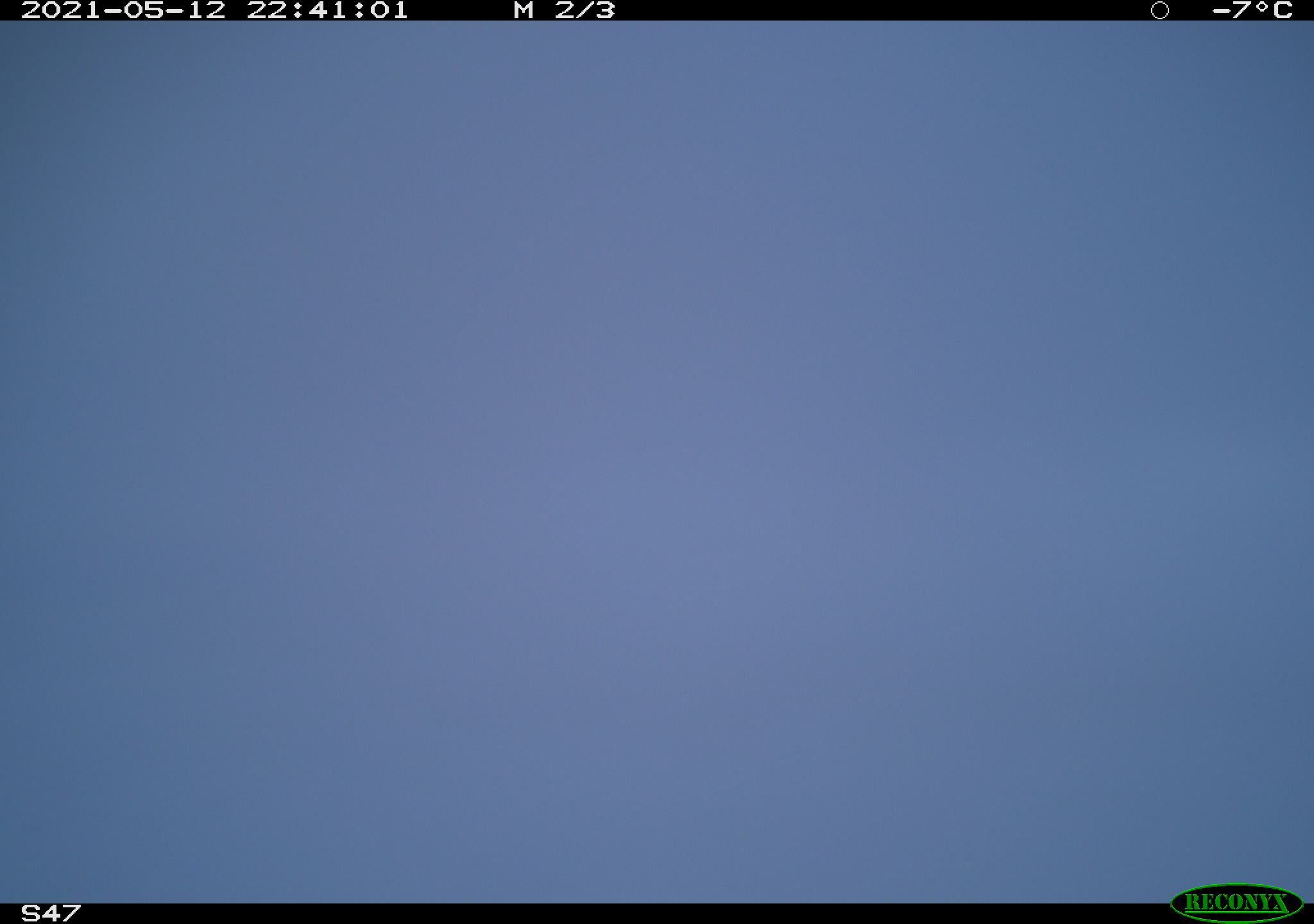Image resolution: width=1314 pixels, height=924 pixels.
Task: Click the letter R in RECONYX logo
Action: [x=1193, y=903]
